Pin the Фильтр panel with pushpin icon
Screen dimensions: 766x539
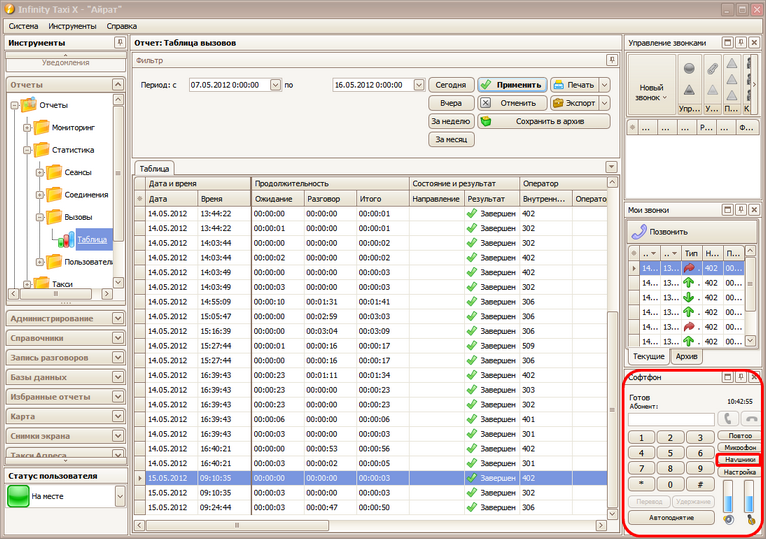coord(612,60)
